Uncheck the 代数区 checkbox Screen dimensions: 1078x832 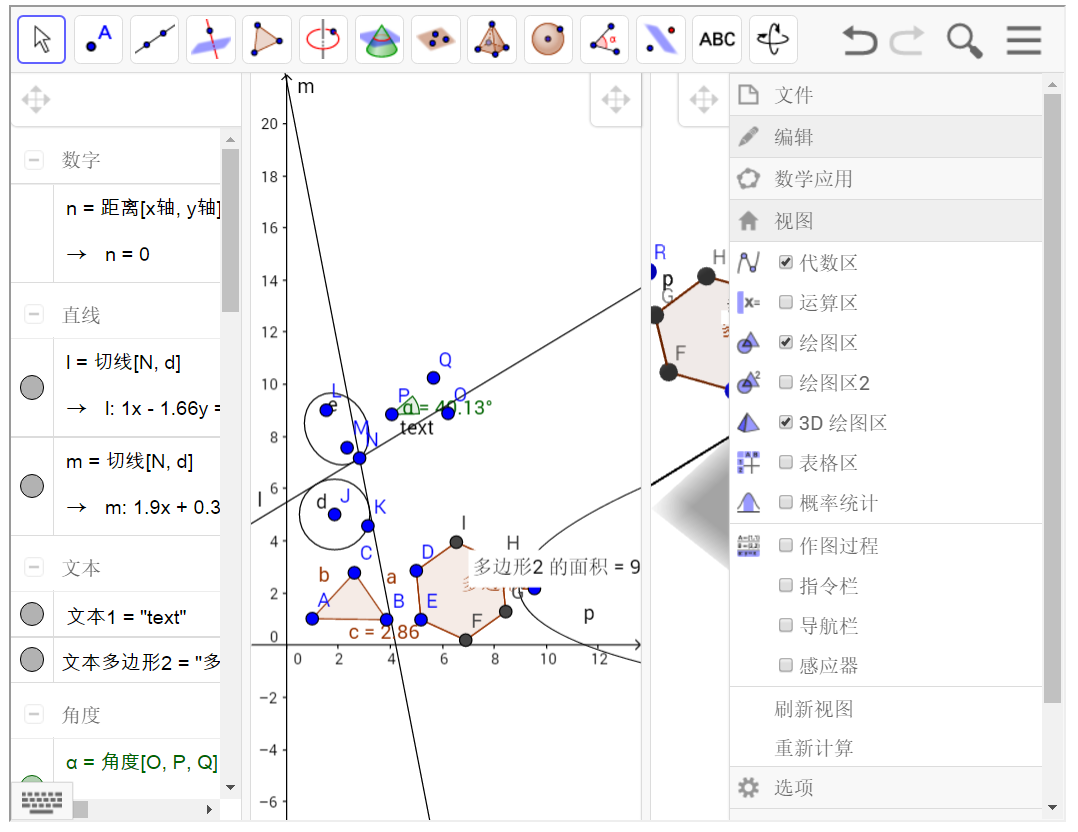[786, 262]
